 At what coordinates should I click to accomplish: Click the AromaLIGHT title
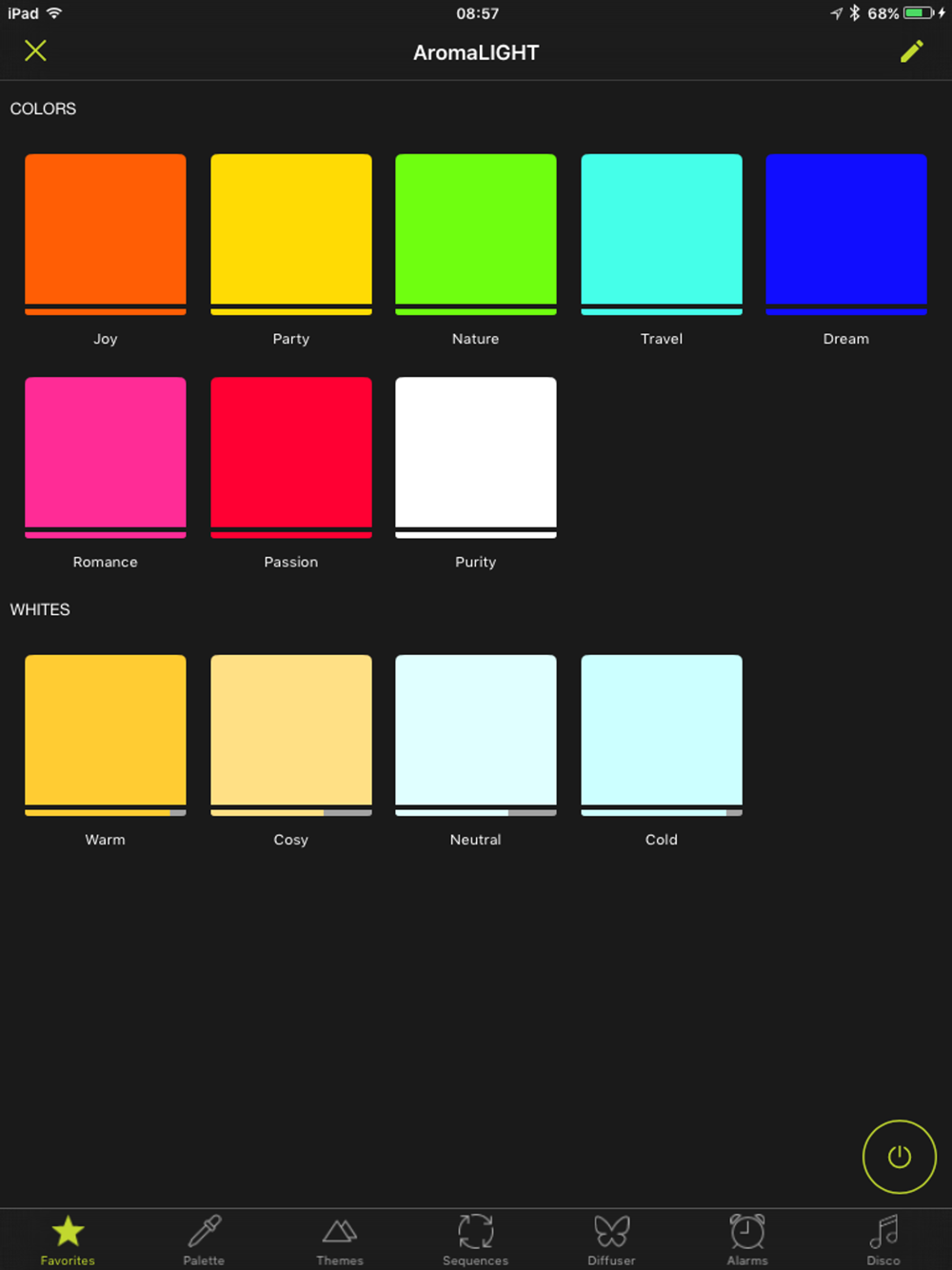click(x=476, y=52)
